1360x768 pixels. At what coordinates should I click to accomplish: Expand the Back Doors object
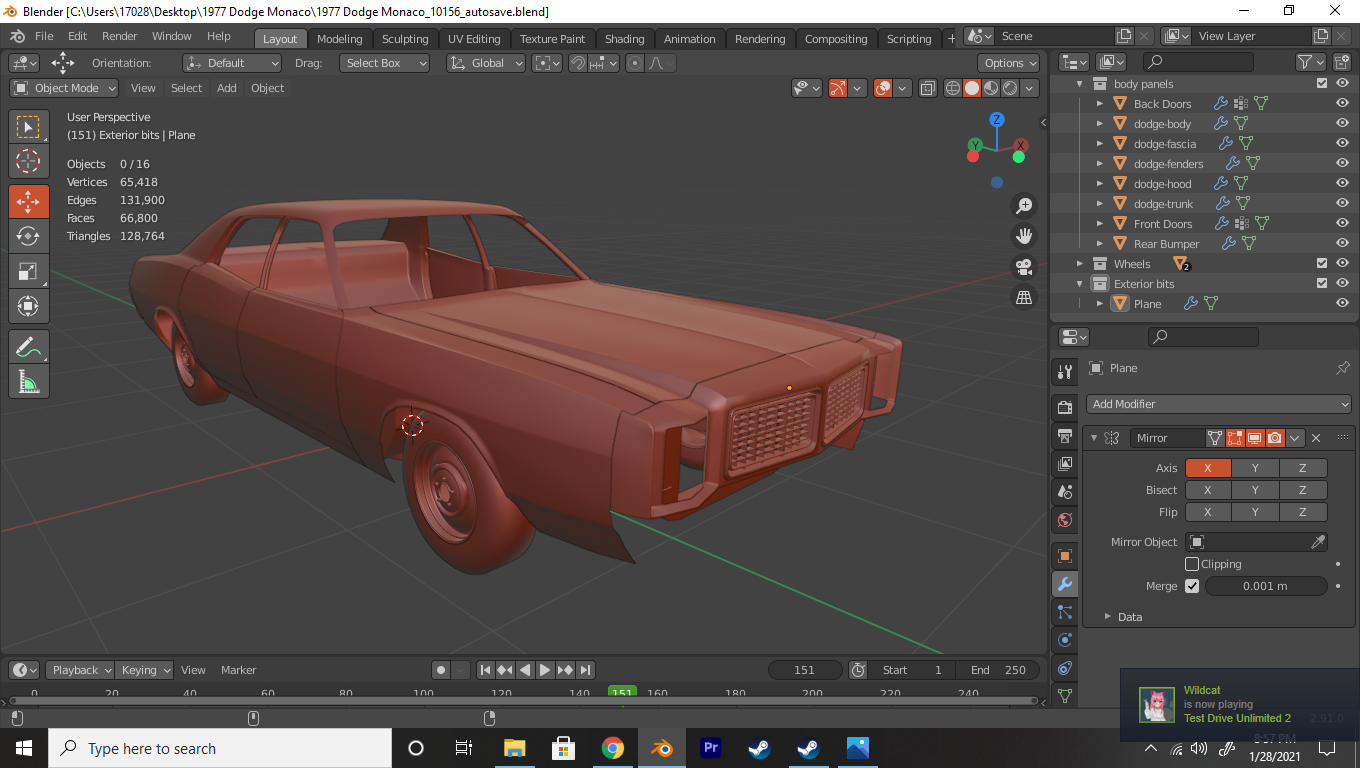[x=1100, y=104]
